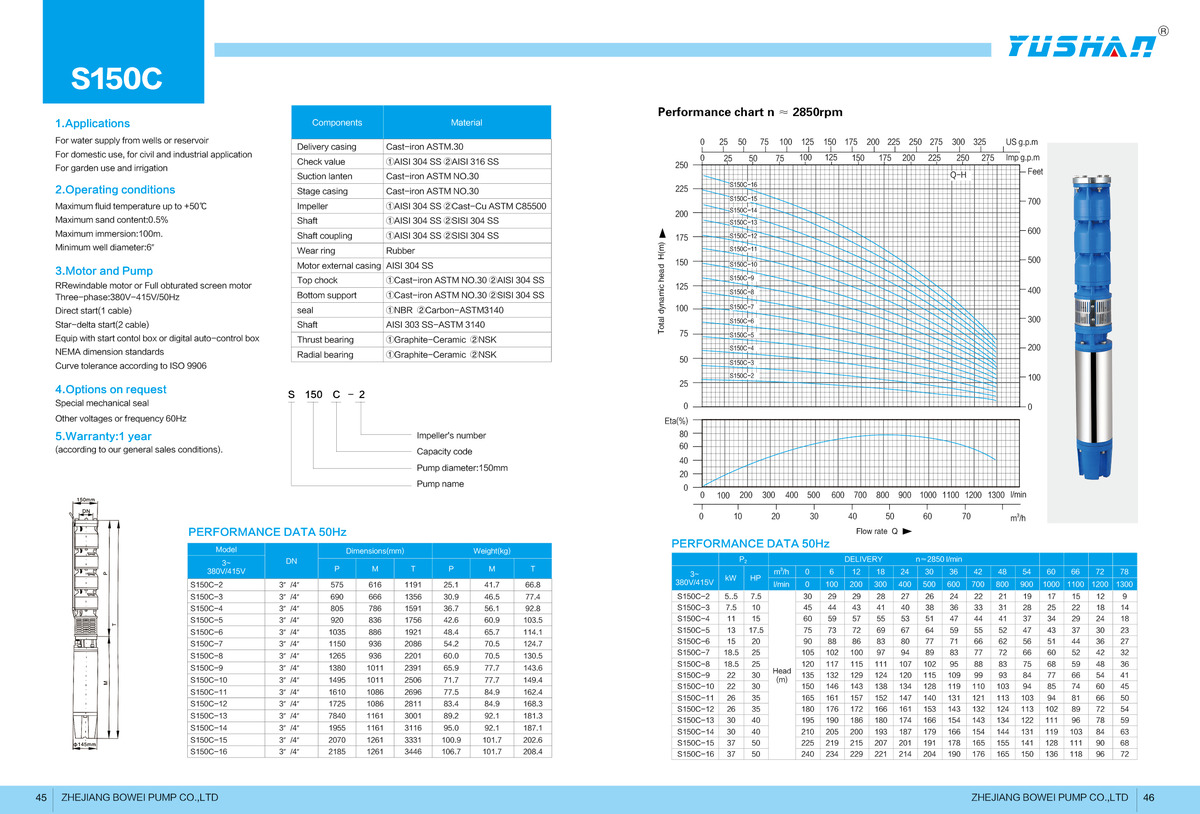
Task: Click the 'Impeller' component cell
Action: click(337, 206)
